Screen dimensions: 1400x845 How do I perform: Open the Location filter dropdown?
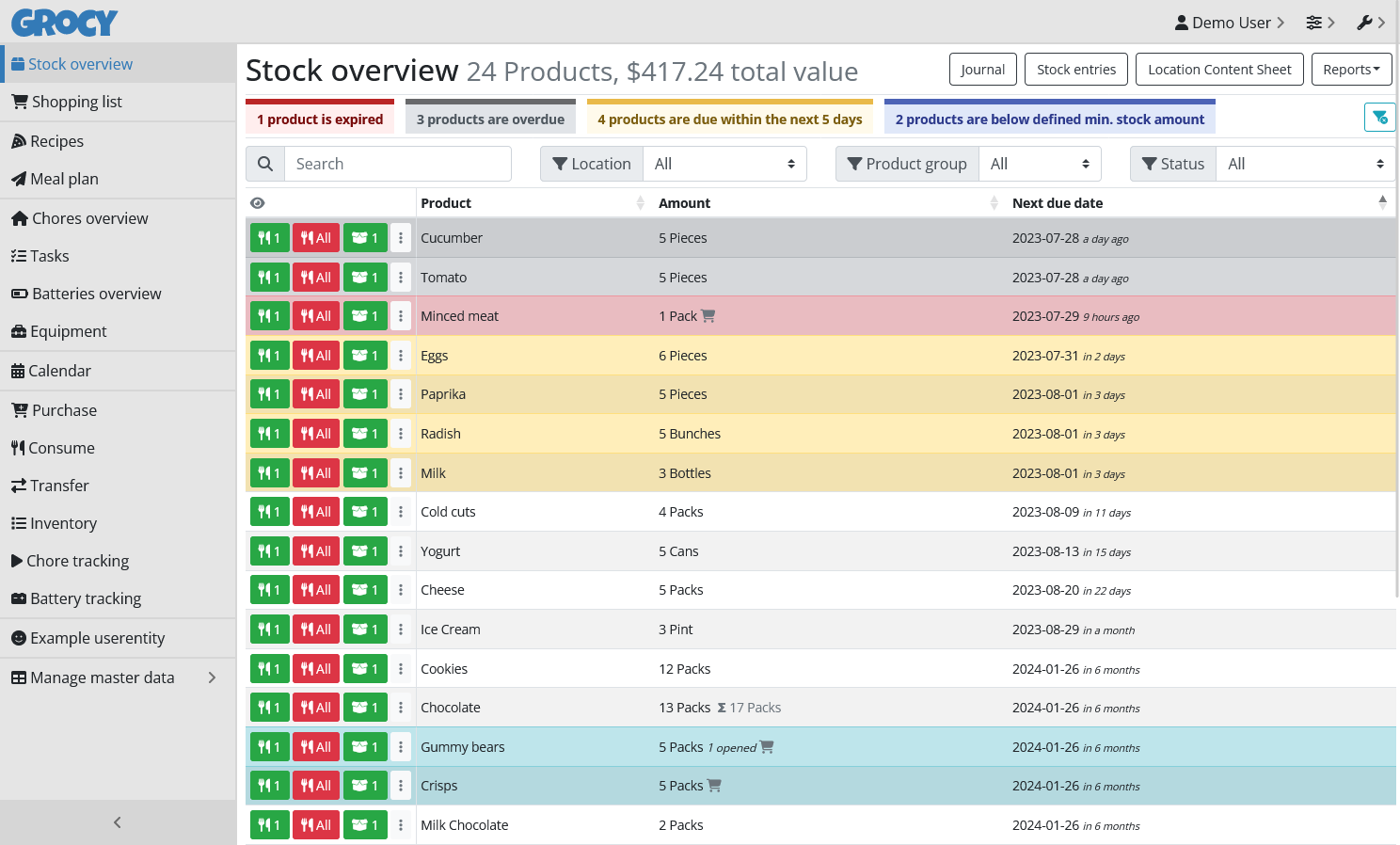click(x=724, y=164)
